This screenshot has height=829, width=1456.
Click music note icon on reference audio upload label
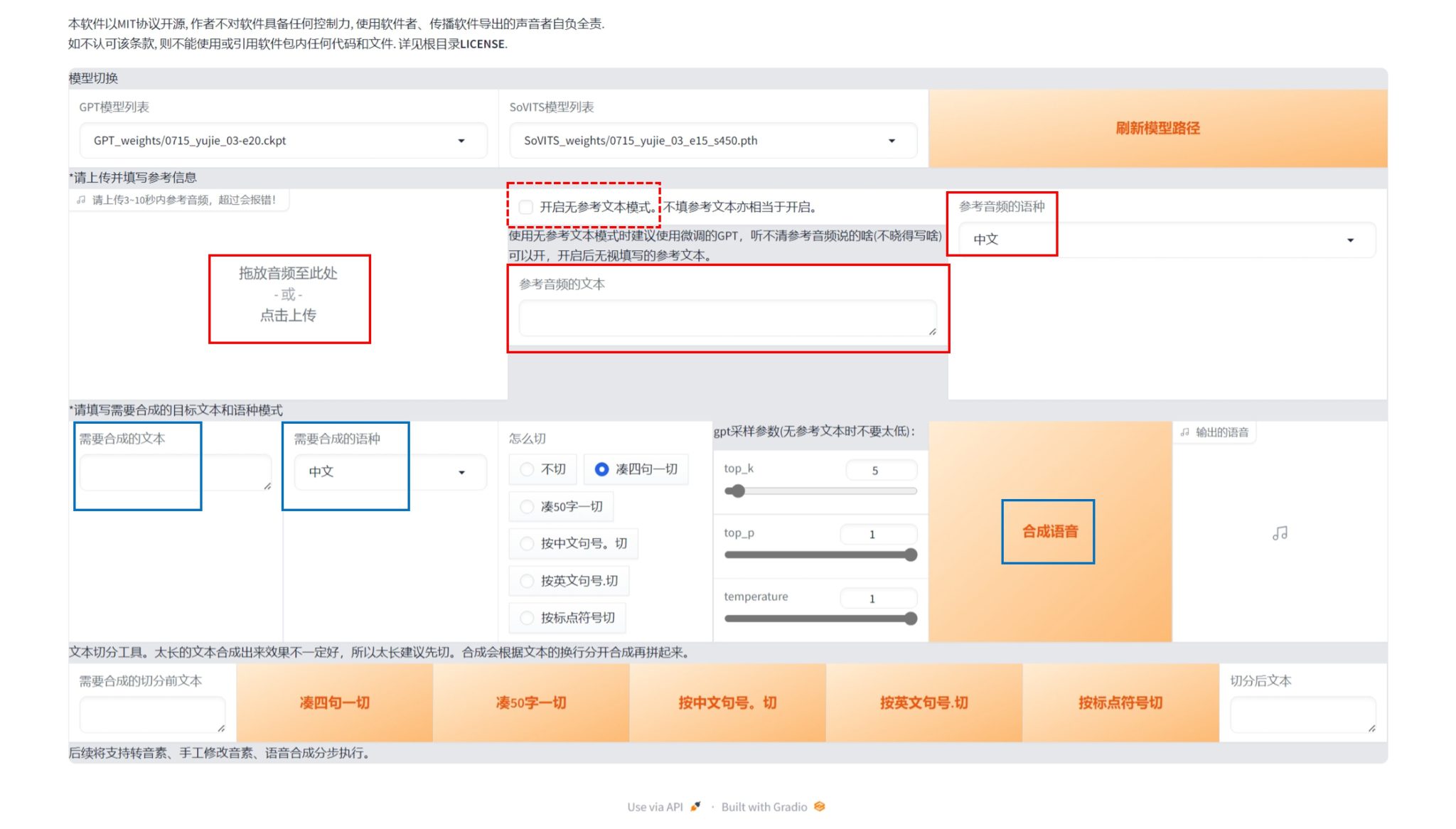[x=81, y=200]
